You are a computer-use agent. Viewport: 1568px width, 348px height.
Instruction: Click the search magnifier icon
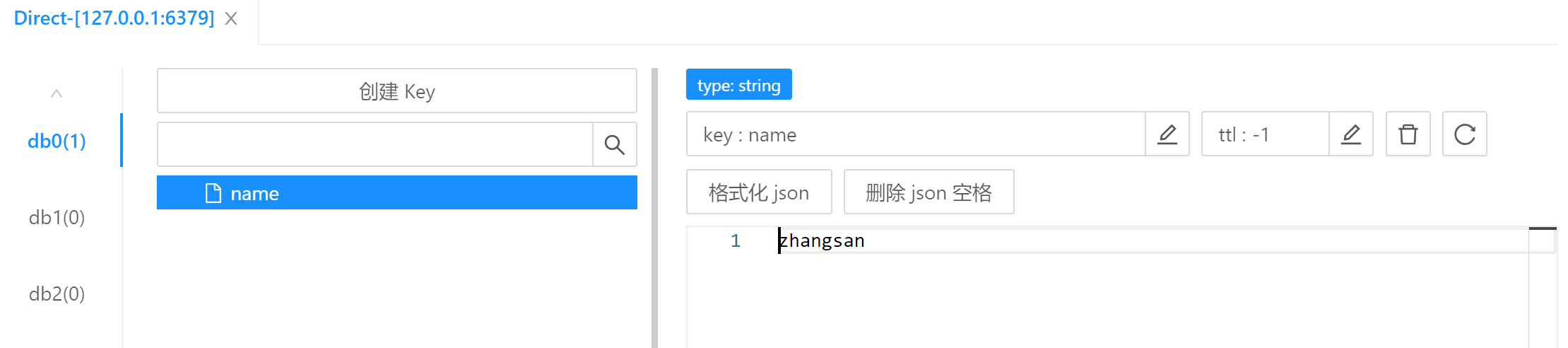(614, 145)
